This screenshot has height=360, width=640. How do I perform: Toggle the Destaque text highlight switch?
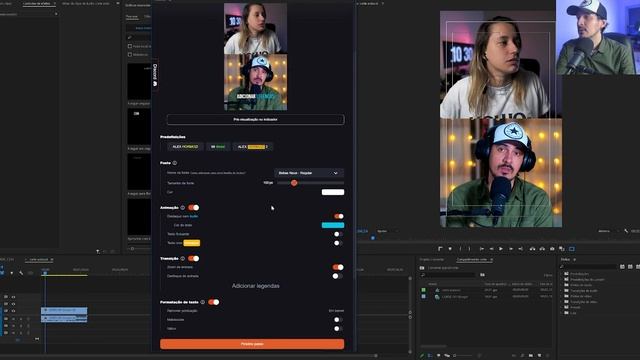[x=339, y=216]
